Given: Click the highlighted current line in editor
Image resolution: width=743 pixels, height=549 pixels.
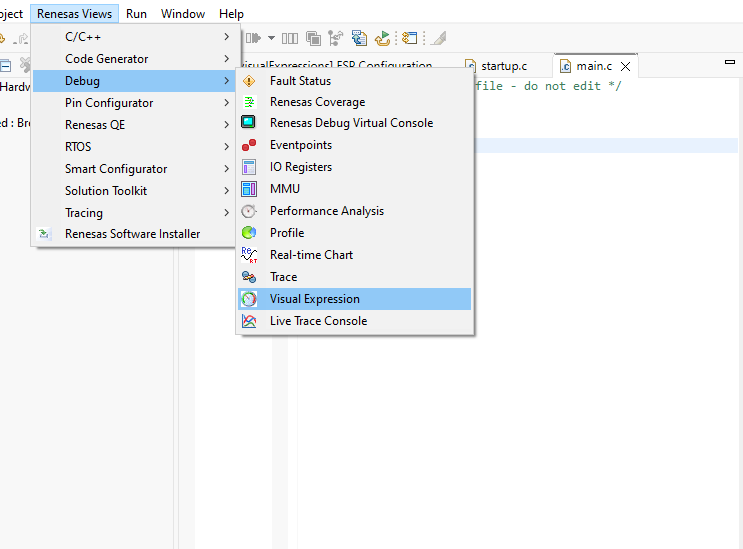Looking at the screenshot, I should click(607, 145).
